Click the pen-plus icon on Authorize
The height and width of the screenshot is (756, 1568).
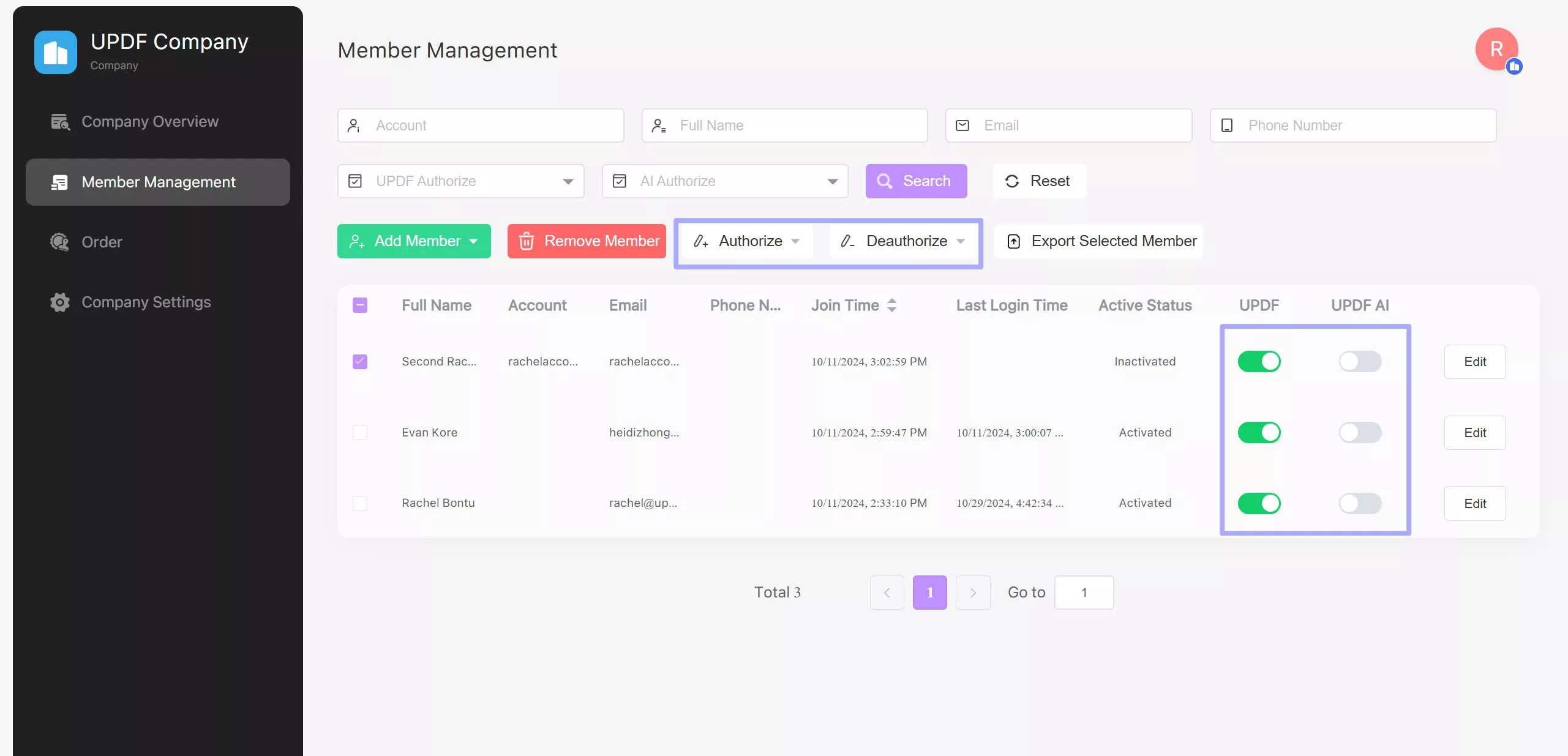coord(701,241)
